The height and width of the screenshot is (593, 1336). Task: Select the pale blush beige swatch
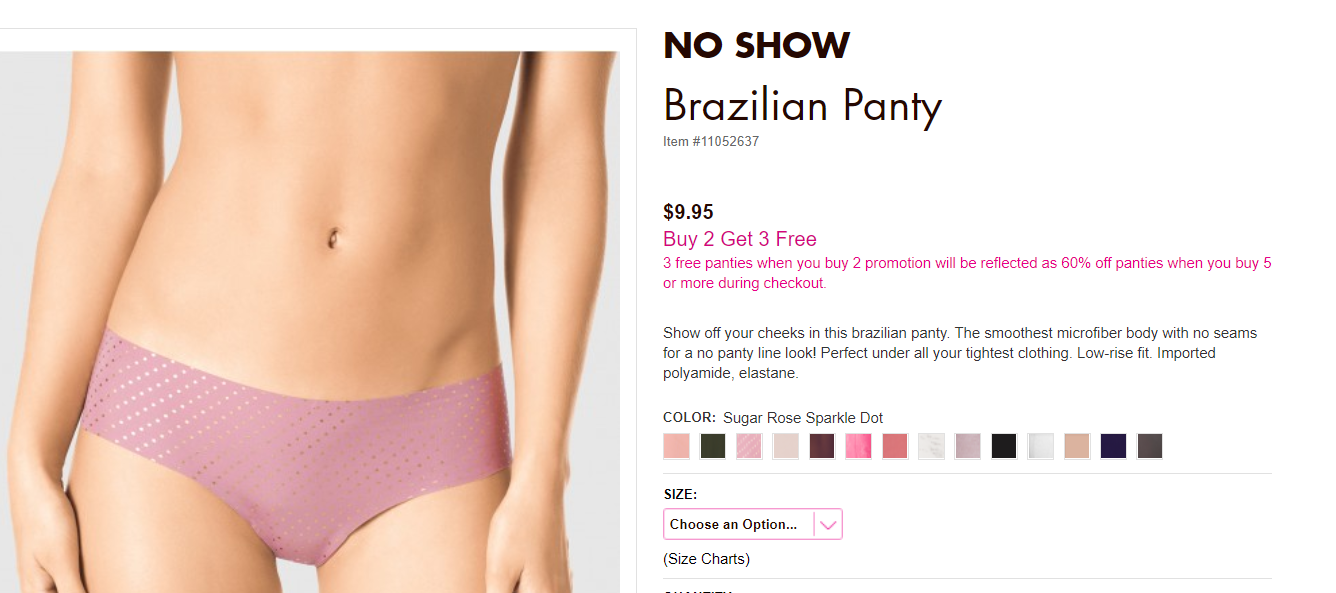(x=786, y=446)
